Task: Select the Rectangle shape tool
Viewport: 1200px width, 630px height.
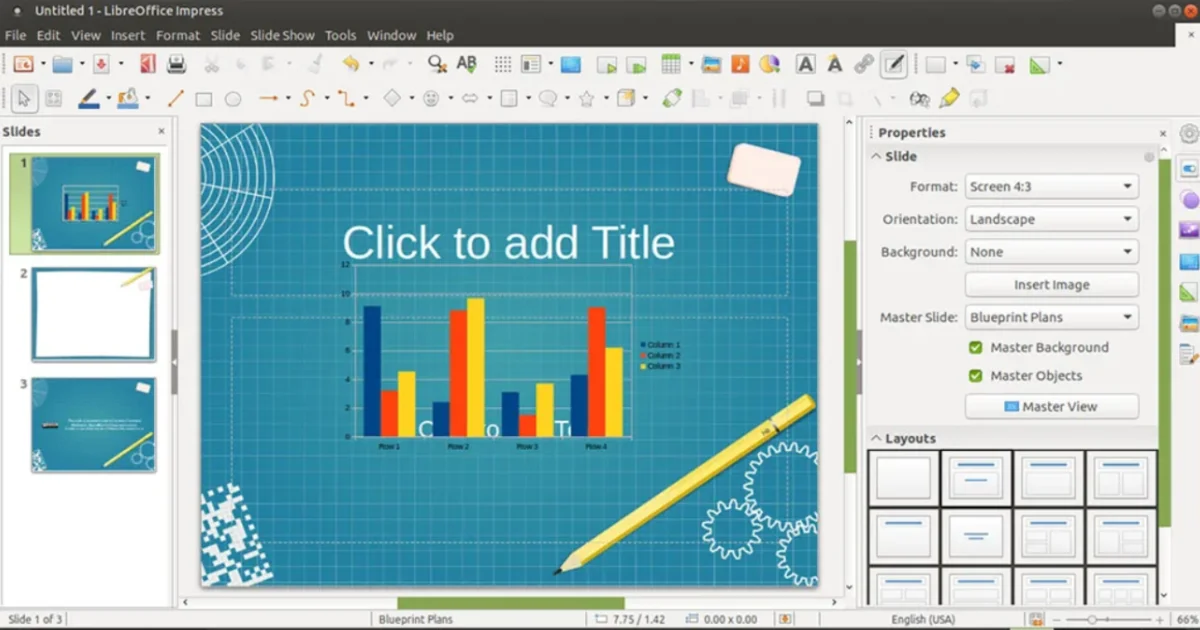Action: 203,99
